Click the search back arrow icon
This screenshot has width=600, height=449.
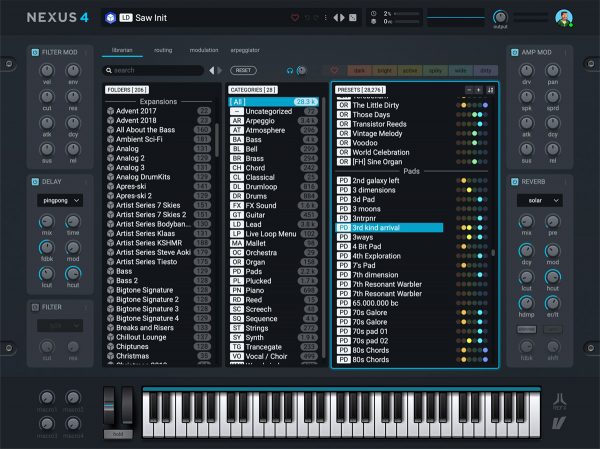tap(211, 71)
